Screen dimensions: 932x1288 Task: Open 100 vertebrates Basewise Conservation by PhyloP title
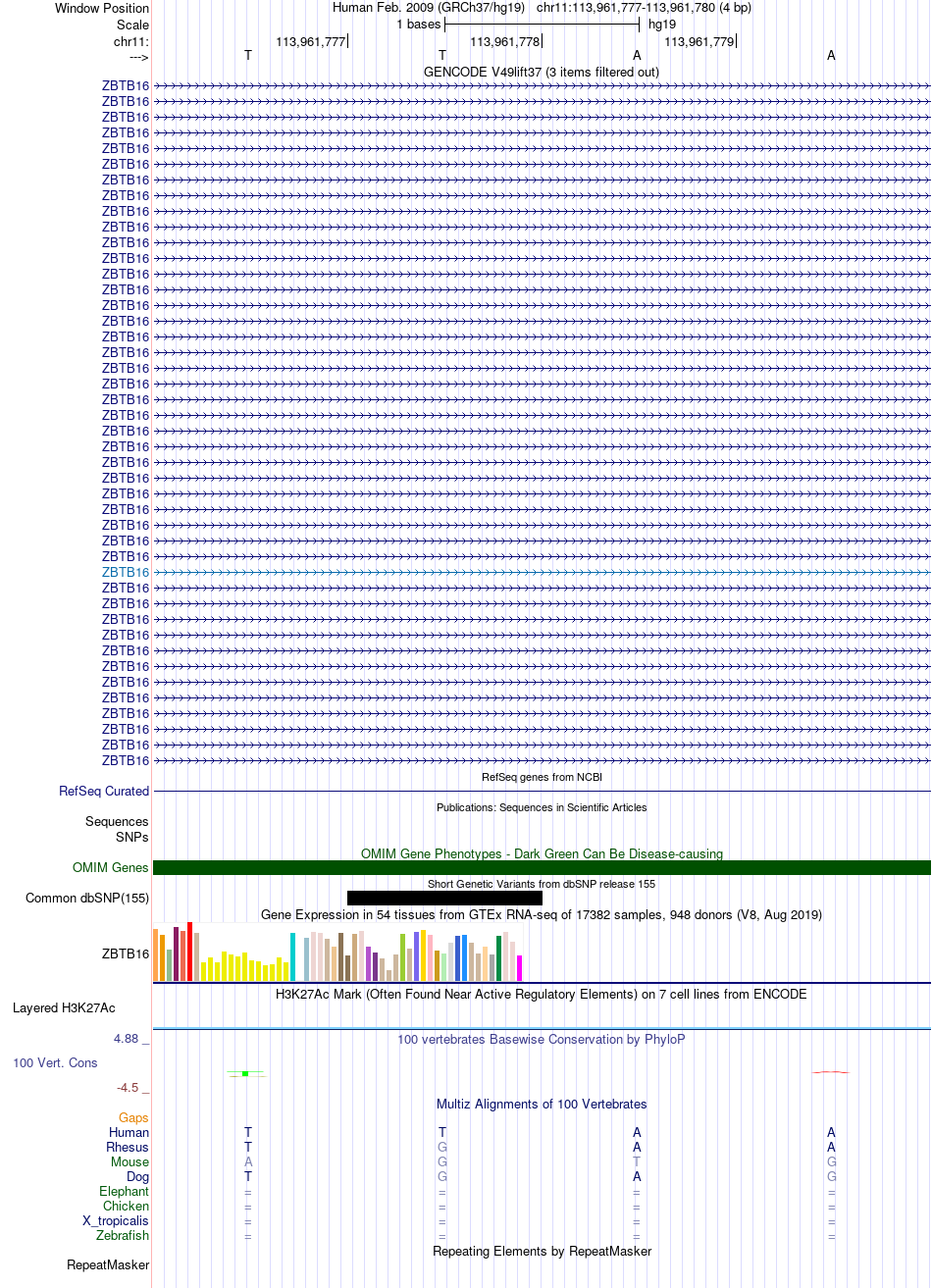(x=542, y=1039)
